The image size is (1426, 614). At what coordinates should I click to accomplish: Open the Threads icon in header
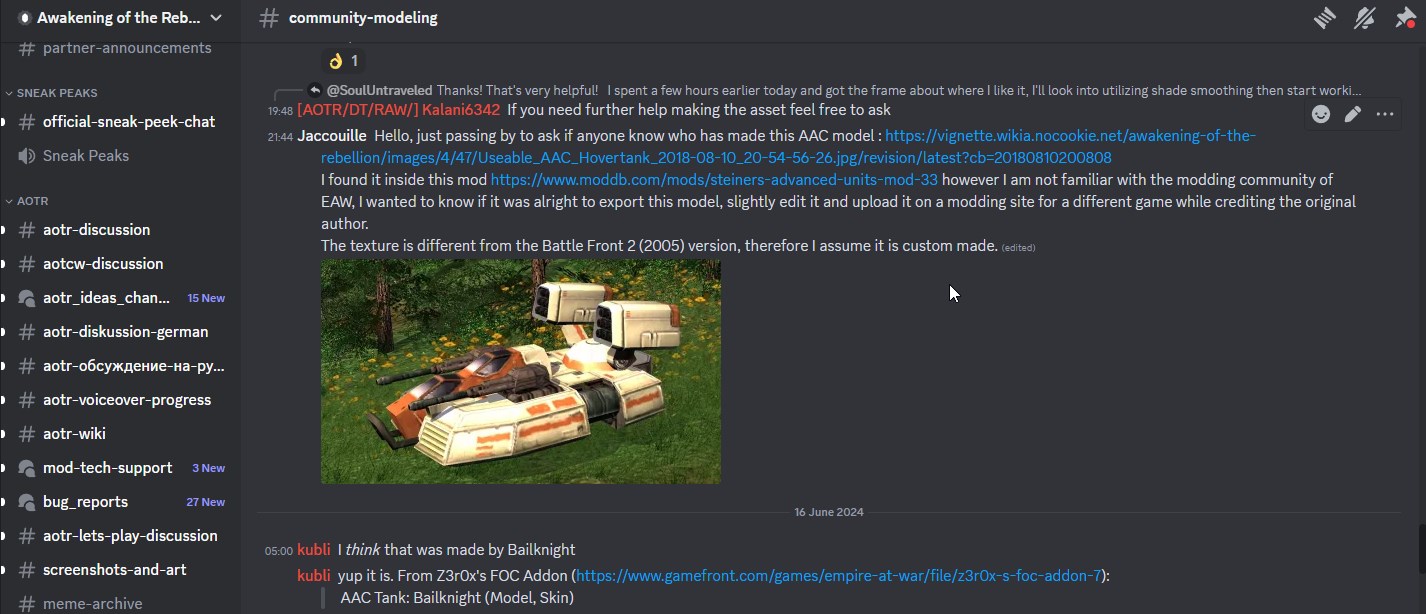1325,18
